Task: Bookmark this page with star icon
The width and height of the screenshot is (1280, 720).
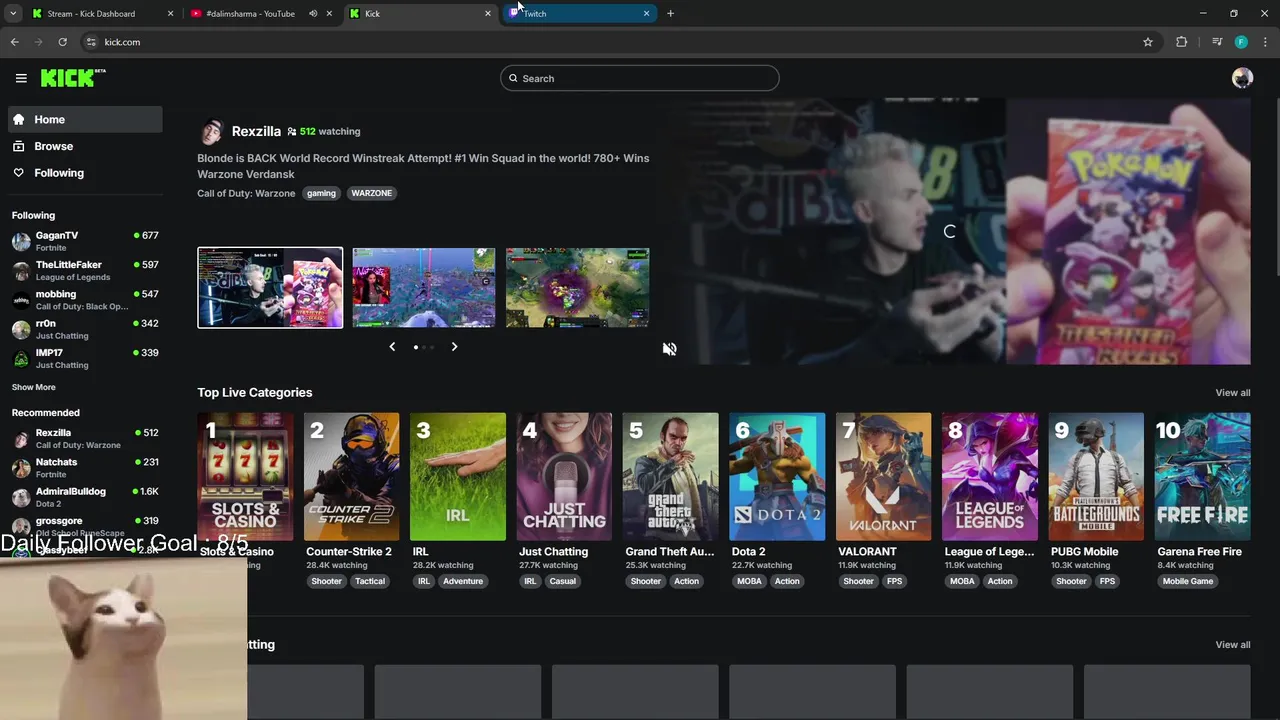Action: pos(1148,42)
